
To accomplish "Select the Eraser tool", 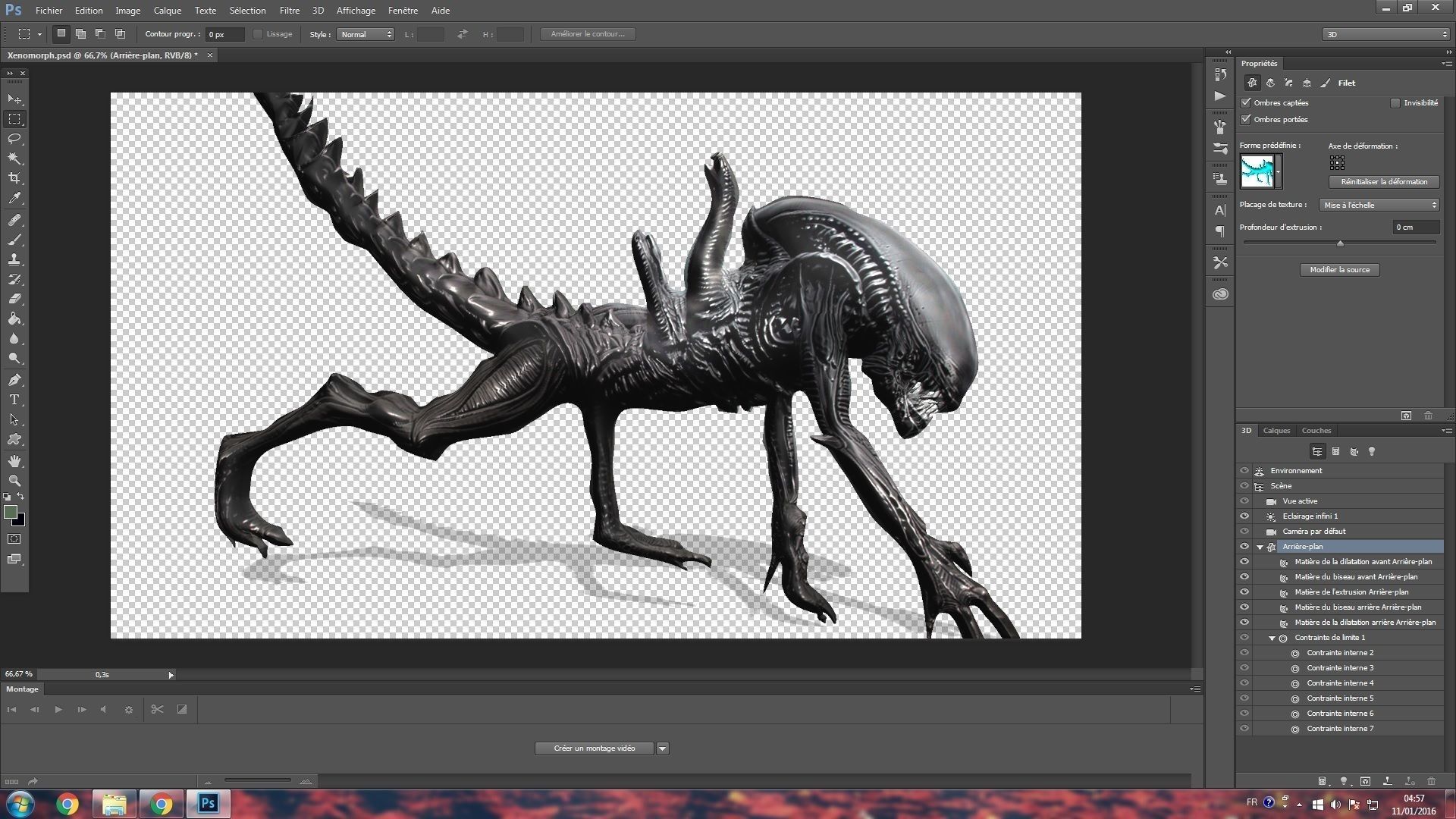I will pos(14,299).
